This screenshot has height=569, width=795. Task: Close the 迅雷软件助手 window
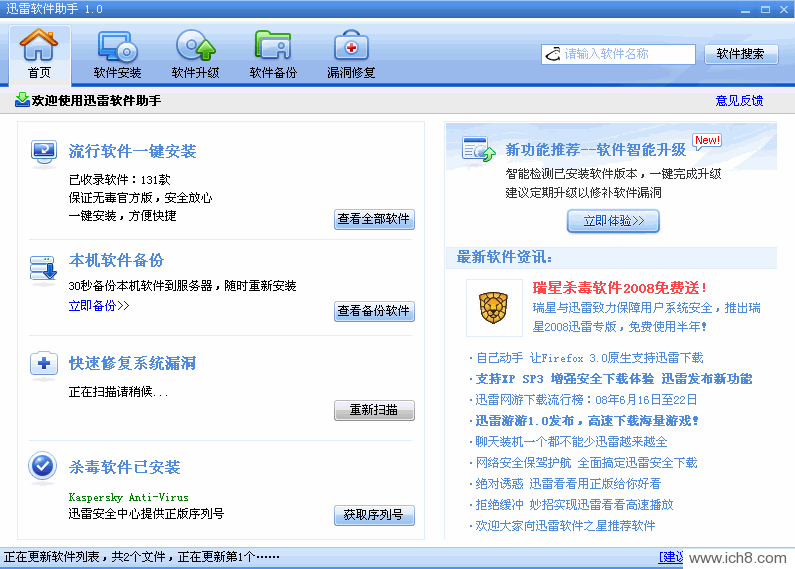(x=784, y=9)
